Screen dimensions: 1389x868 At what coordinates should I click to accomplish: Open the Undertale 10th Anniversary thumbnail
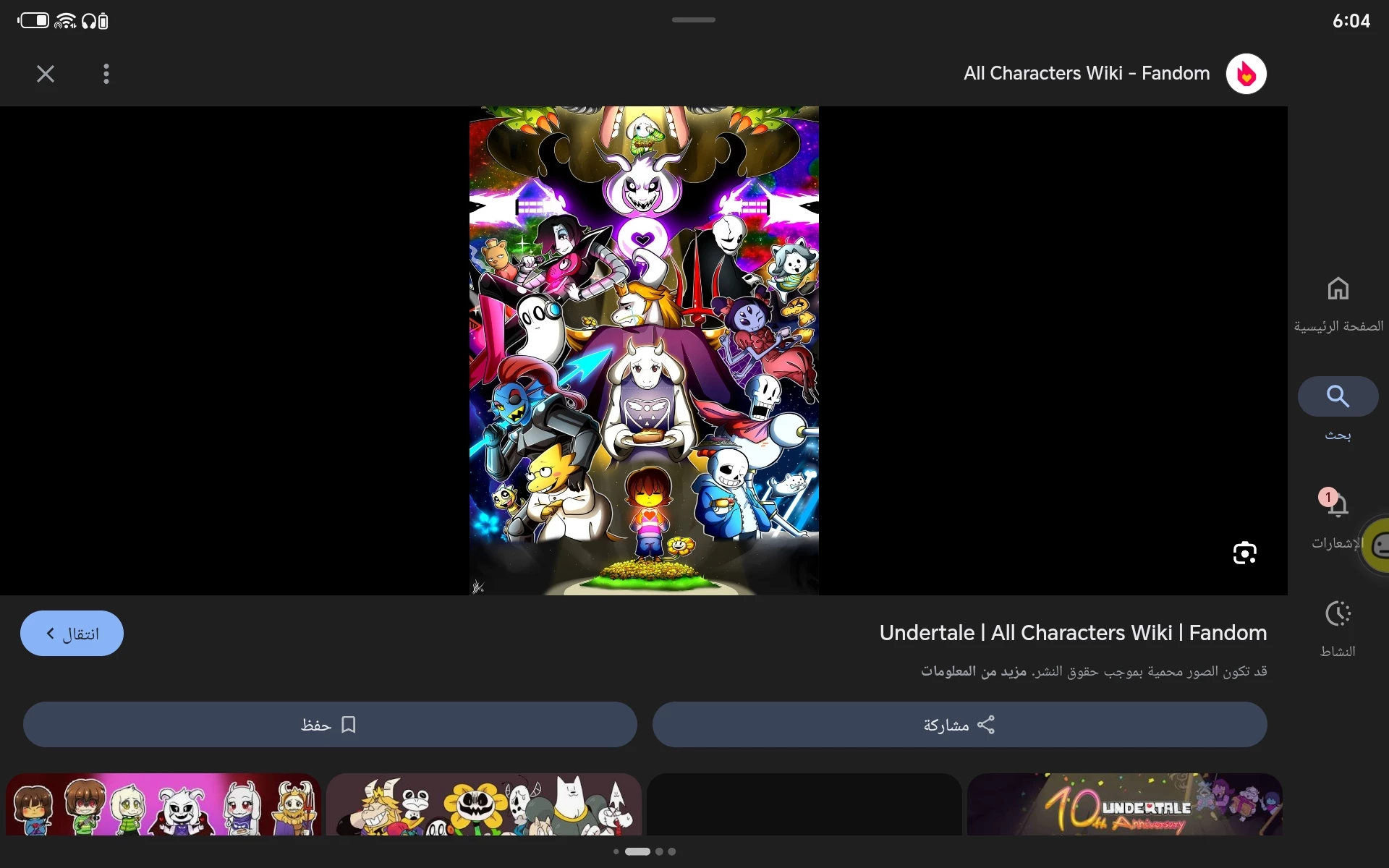click(x=1124, y=804)
